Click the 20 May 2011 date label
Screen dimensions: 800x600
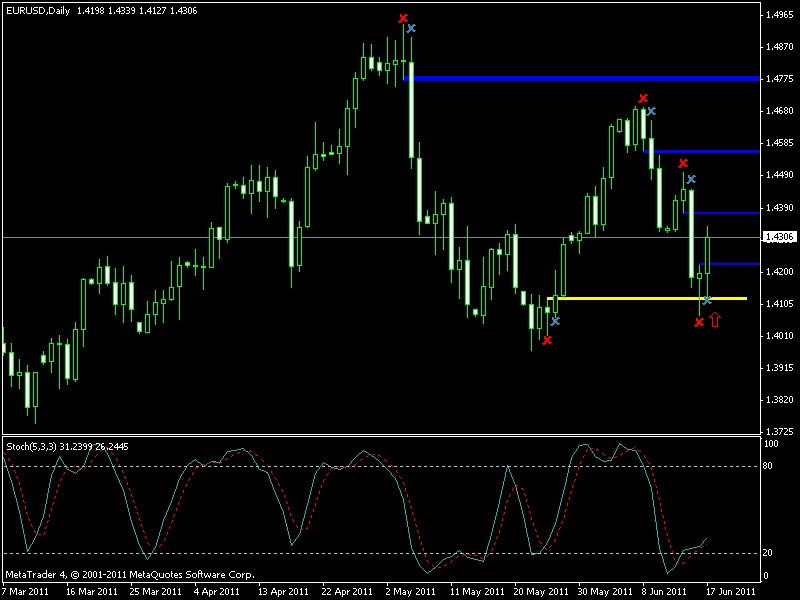coord(541,592)
